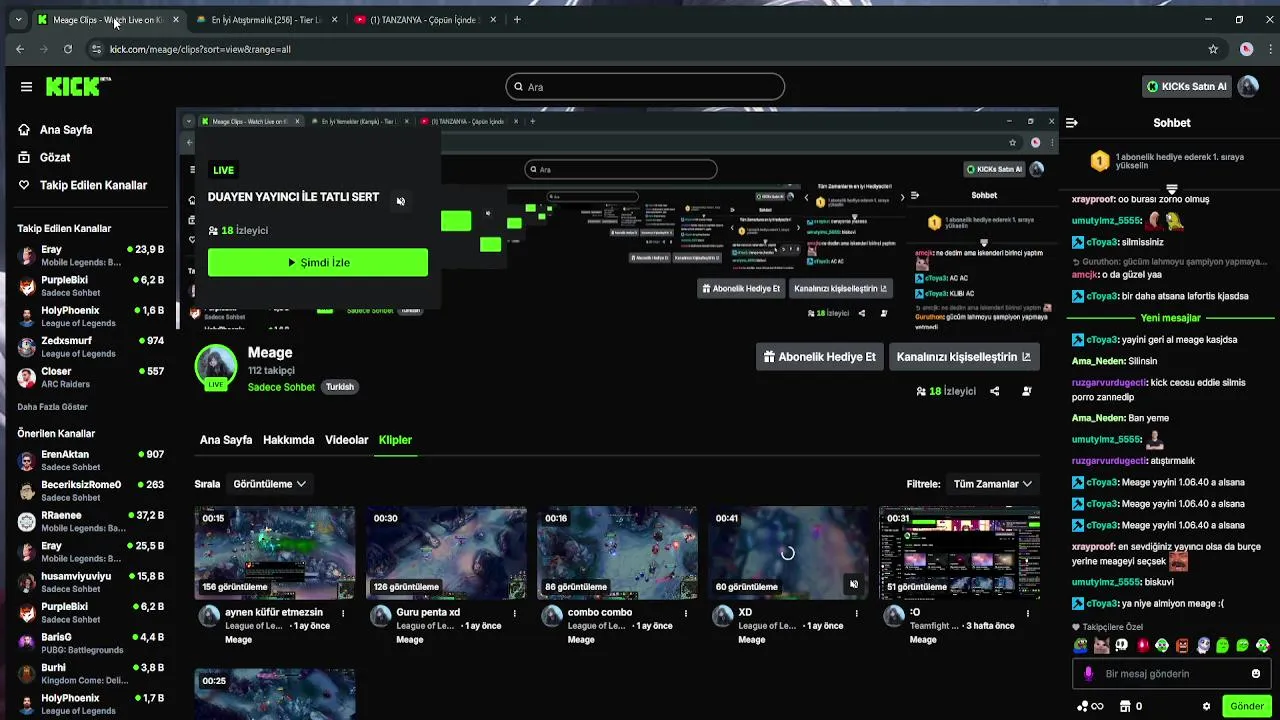Open Sadece Sohbet category link under Meage
The width and height of the screenshot is (1280, 720).
(281, 387)
